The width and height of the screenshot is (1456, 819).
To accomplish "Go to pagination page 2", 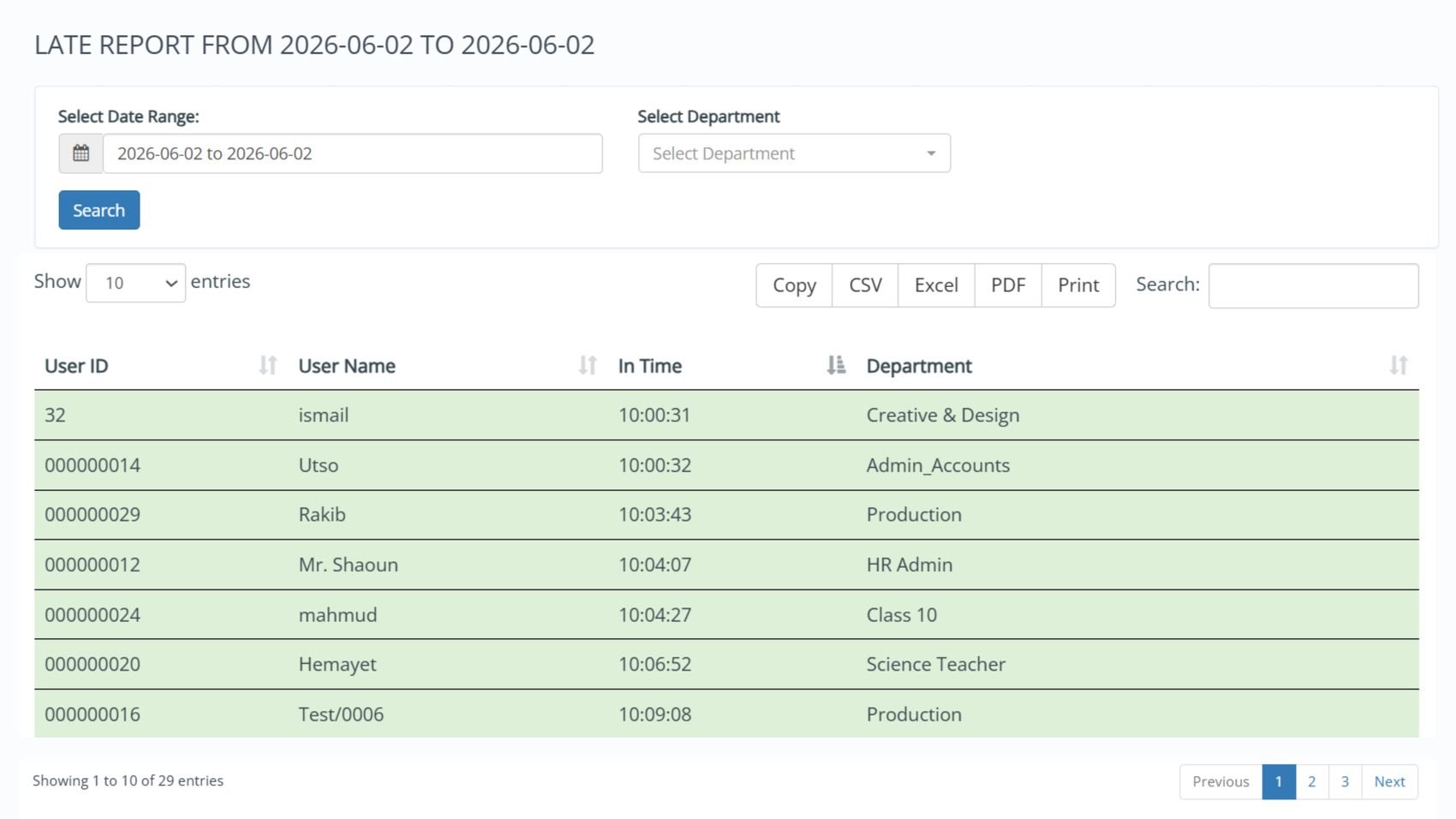I will 1311,781.
